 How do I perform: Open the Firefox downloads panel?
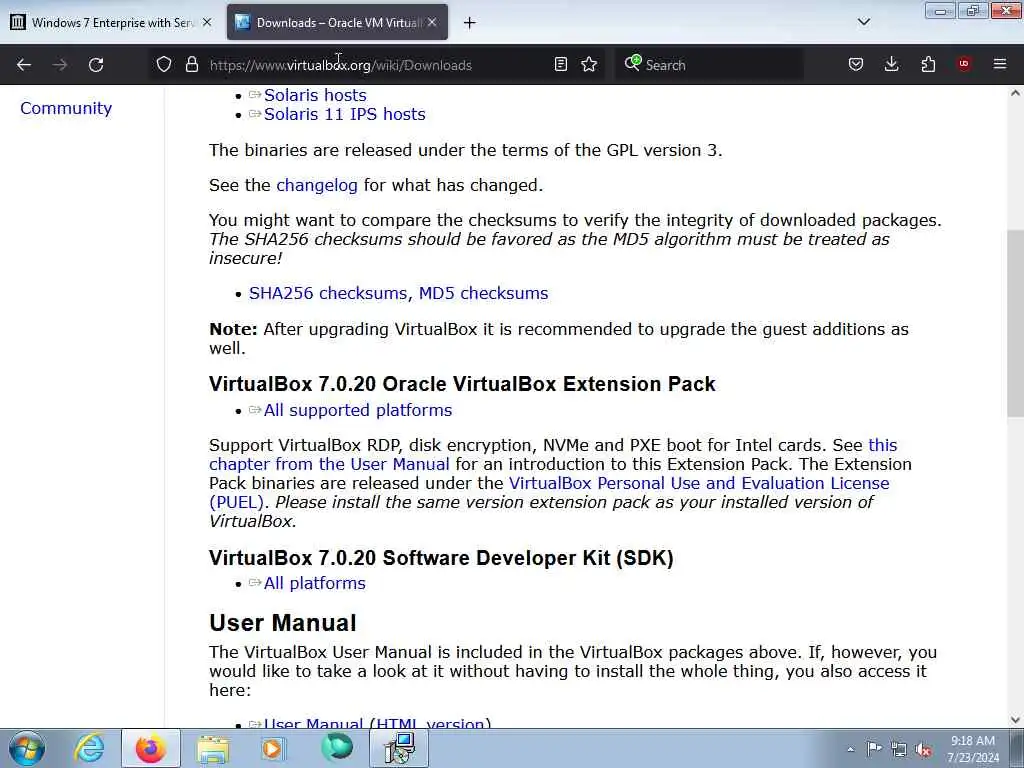tap(891, 65)
